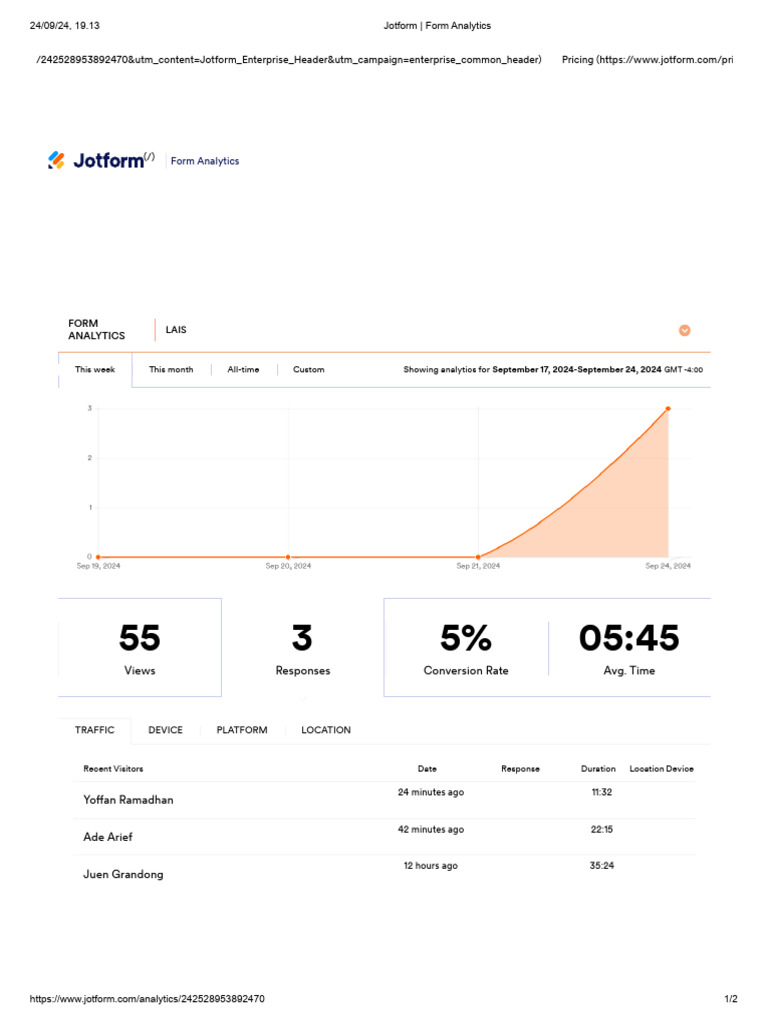Switch to This month range

coord(171,370)
